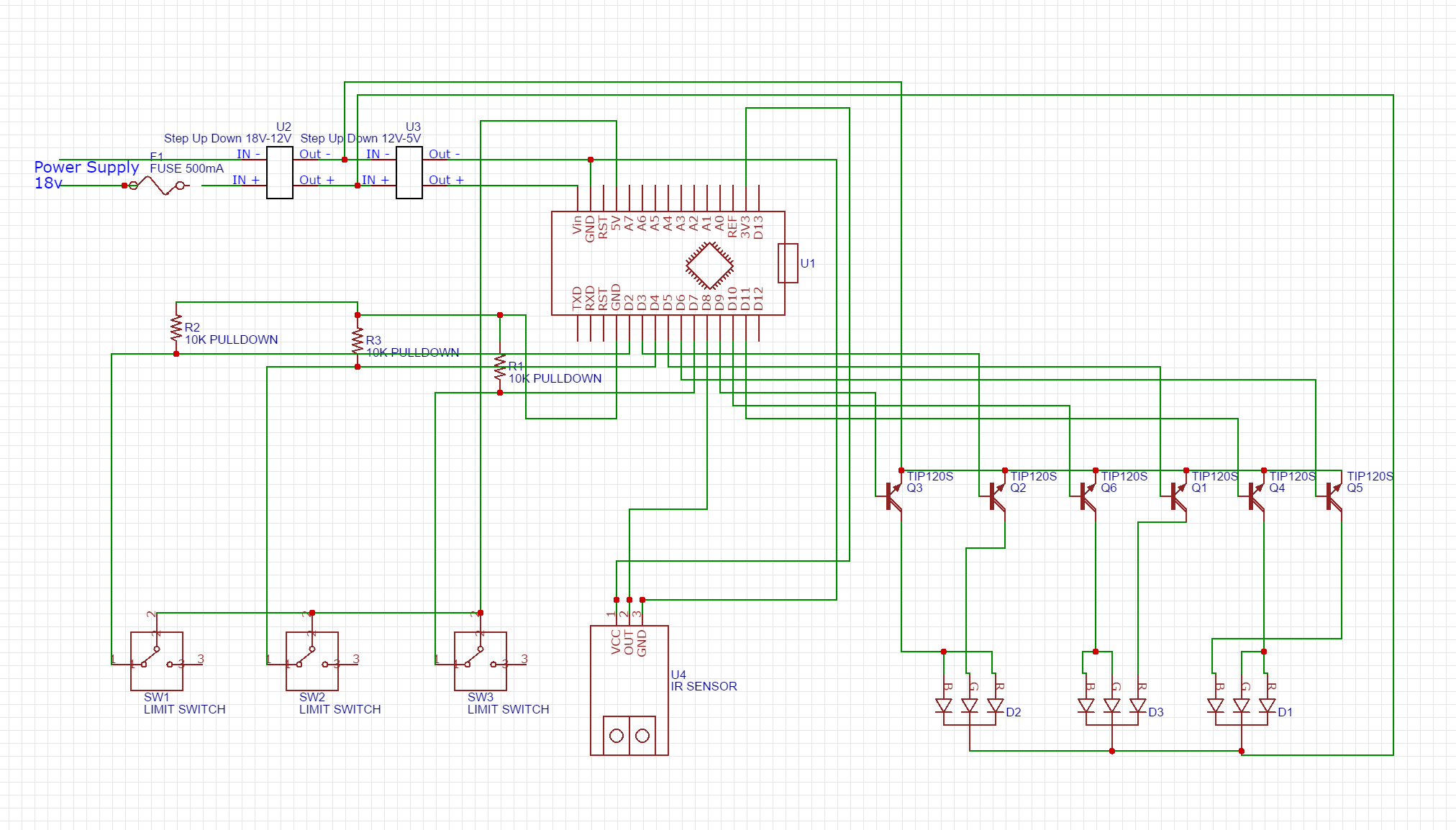Select the SW2 limit switch symbol

coord(312,660)
